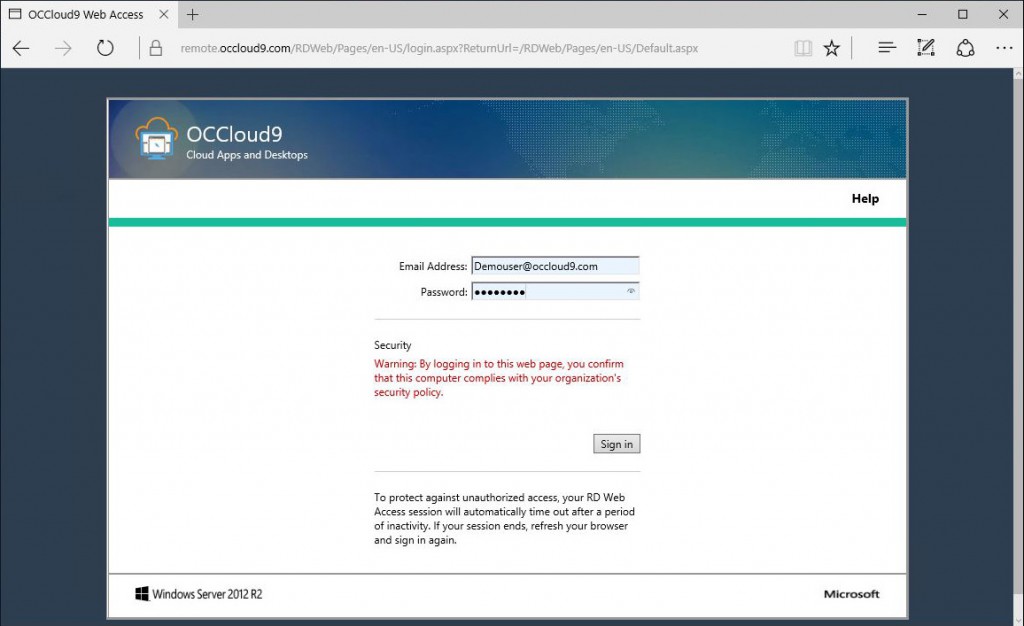The height and width of the screenshot is (626, 1024).
Task: Close the OCCloud9 Web Access tab
Action: pos(164,14)
